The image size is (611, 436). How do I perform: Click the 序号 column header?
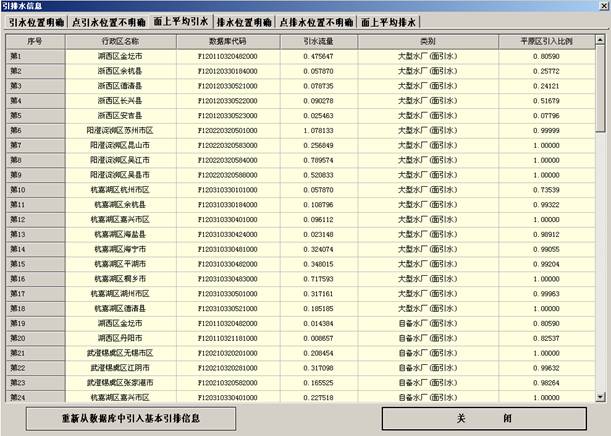[x=35, y=41]
